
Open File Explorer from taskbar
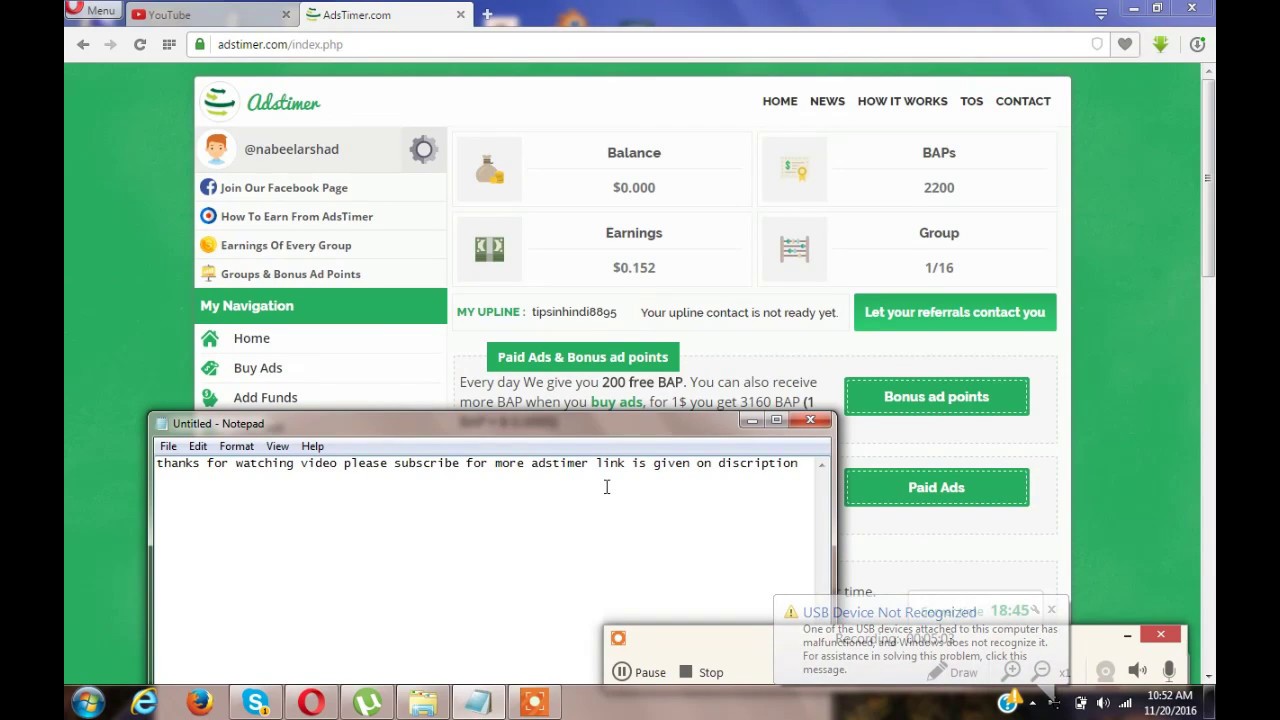(423, 703)
